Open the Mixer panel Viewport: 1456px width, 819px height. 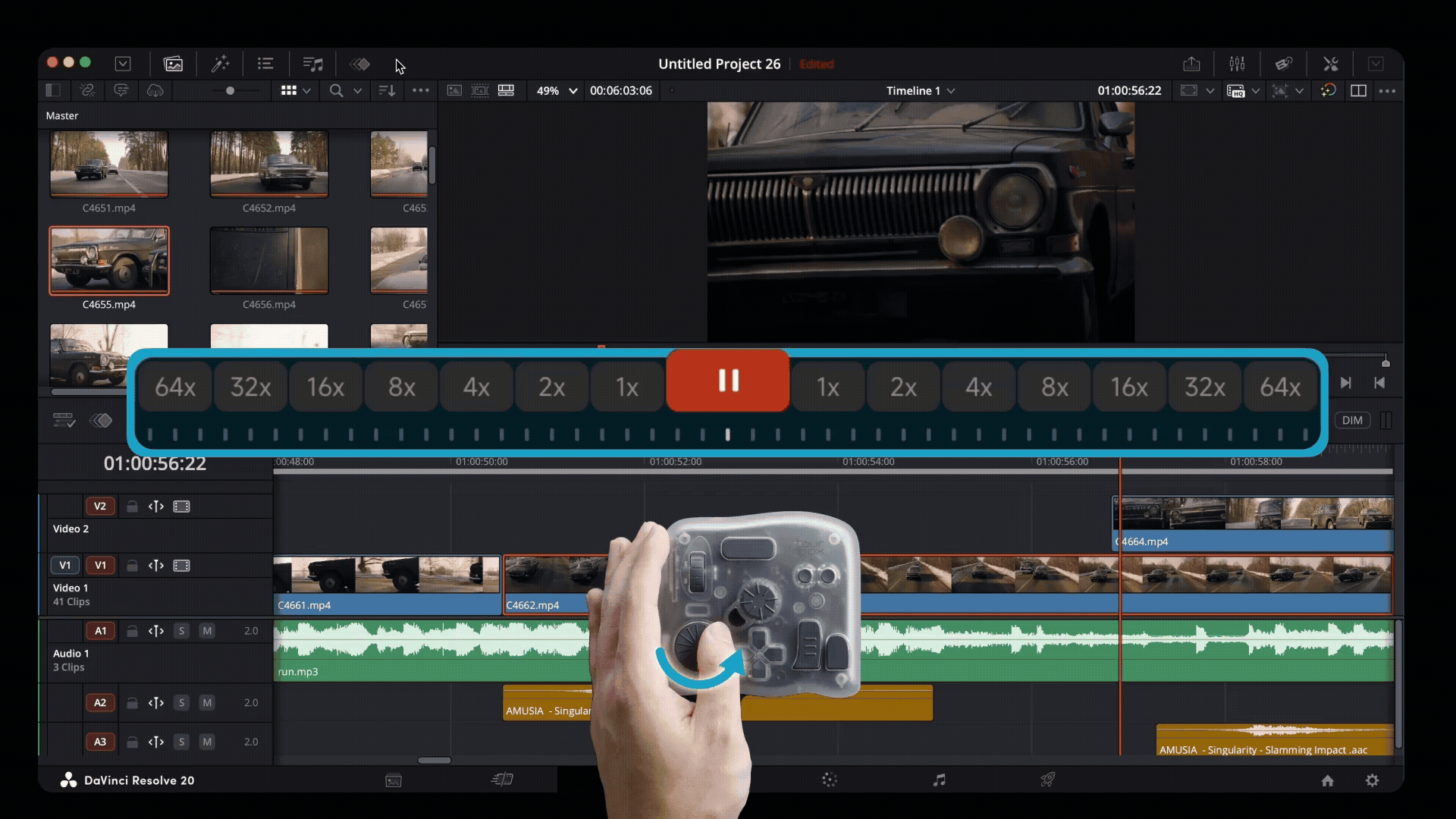1238,64
